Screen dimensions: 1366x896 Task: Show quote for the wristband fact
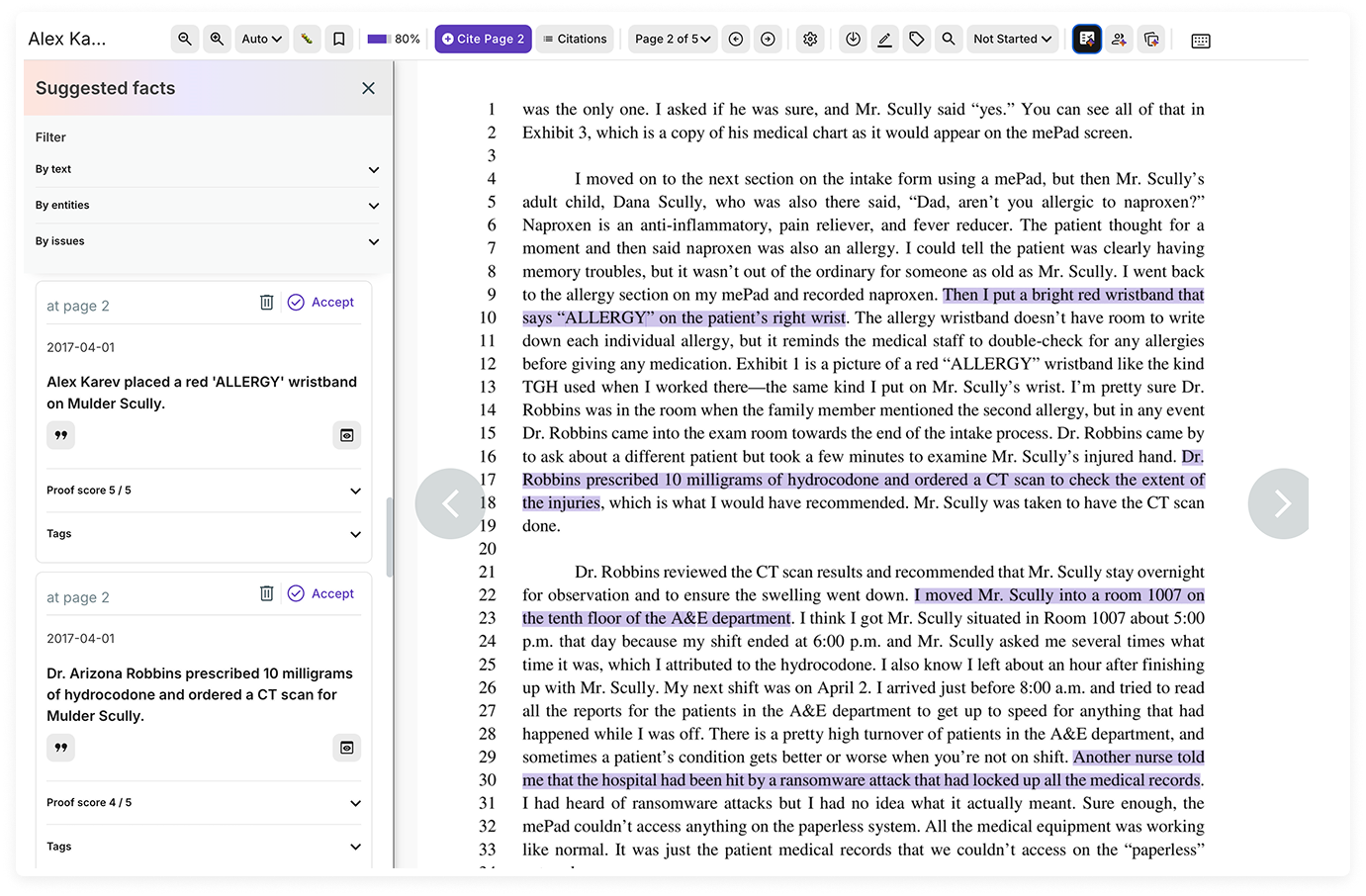tap(61, 435)
